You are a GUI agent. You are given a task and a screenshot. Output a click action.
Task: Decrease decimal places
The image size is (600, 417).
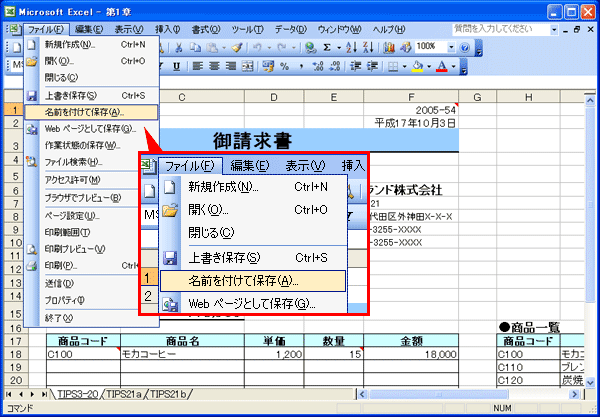(335, 67)
